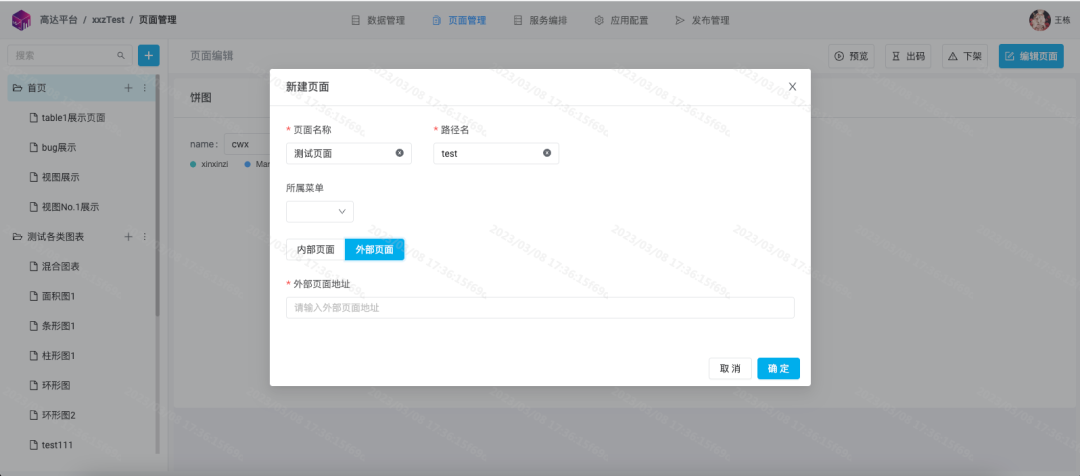
Task: Click the search magnifier icon in sidebar
Action: [121, 55]
